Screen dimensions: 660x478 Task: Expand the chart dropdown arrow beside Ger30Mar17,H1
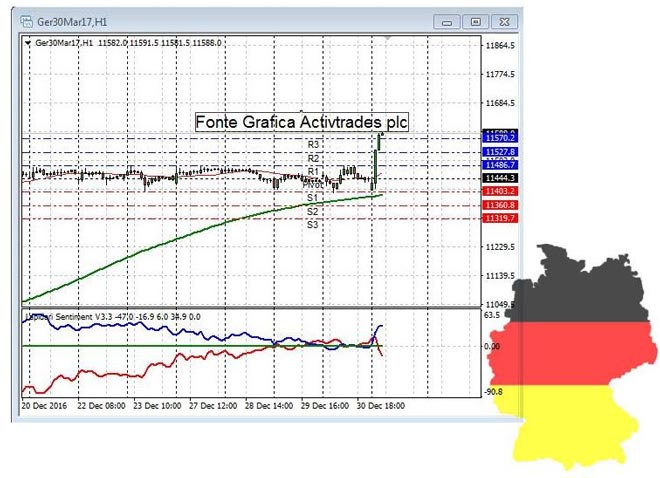(x=28, y=43)
